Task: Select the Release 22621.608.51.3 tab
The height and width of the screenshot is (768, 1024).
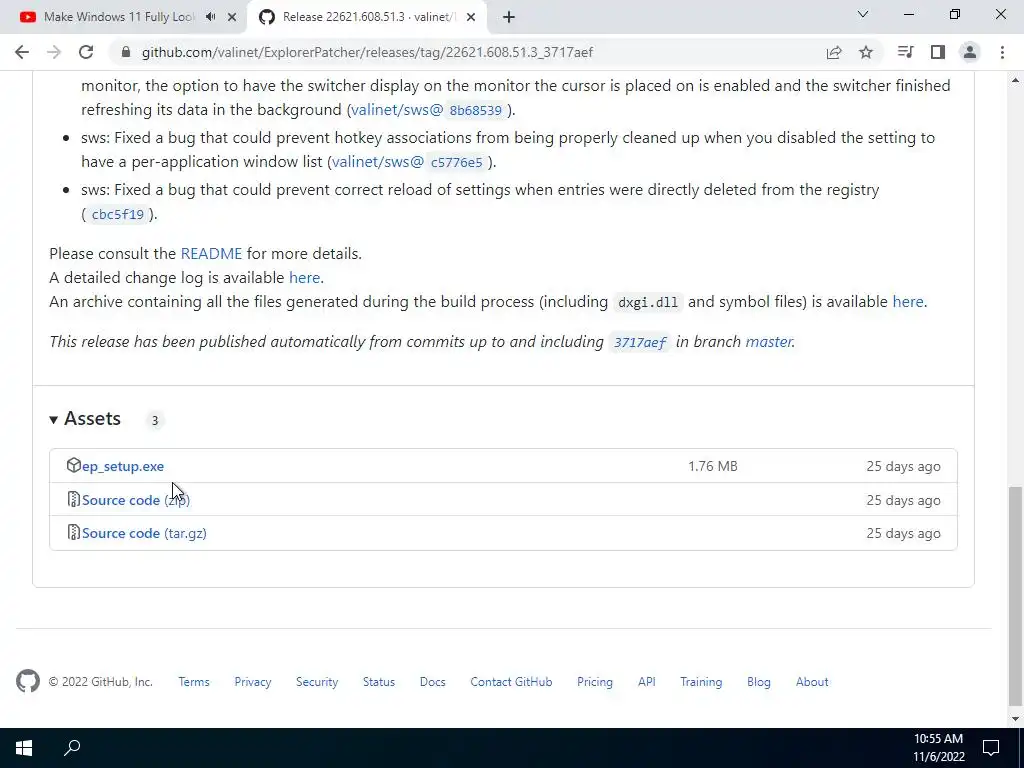Action: point(368,17)
